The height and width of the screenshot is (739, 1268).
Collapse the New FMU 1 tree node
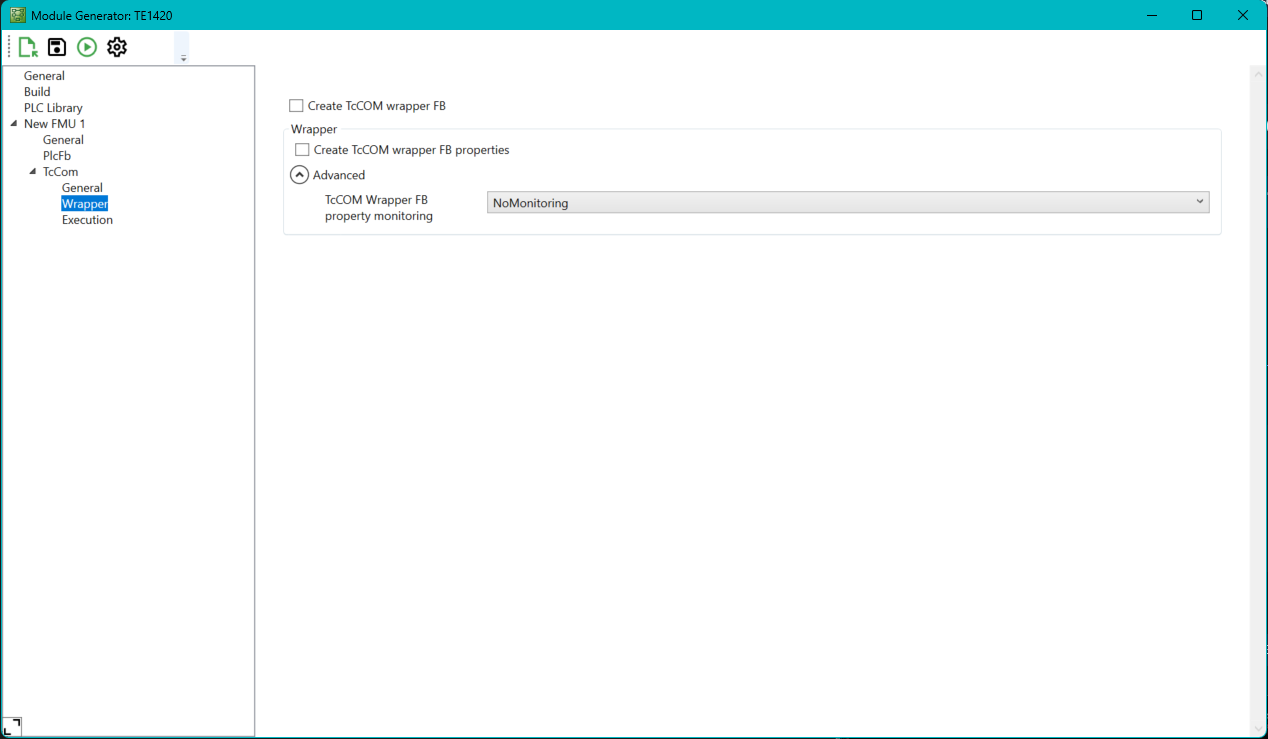coord(12,123)
